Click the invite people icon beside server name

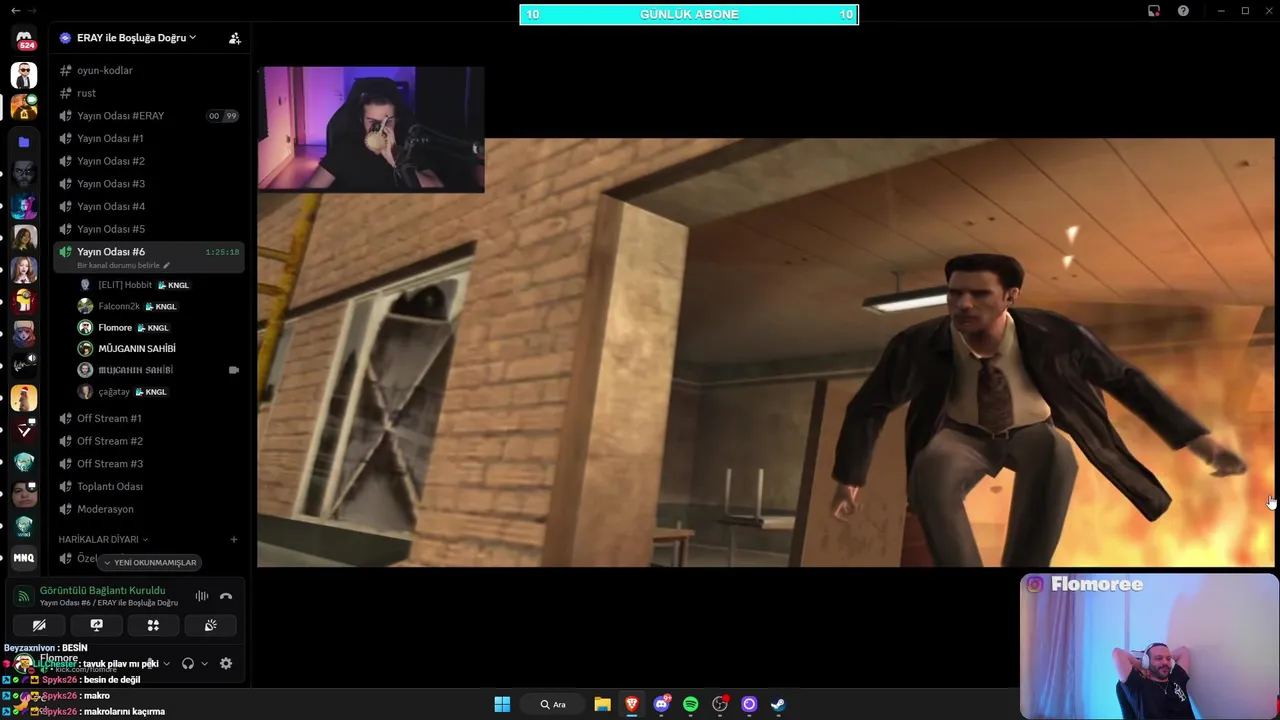pos(235,38)
